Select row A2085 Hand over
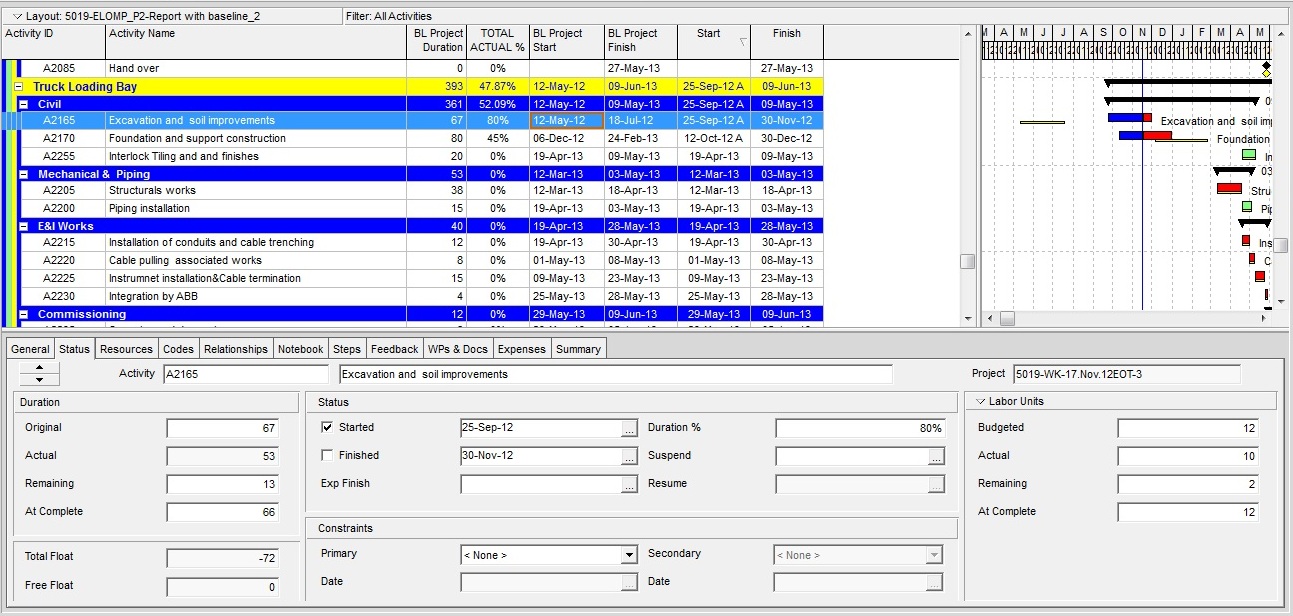The height and width of the screenshot is (616, 1293). pos(420,68)
